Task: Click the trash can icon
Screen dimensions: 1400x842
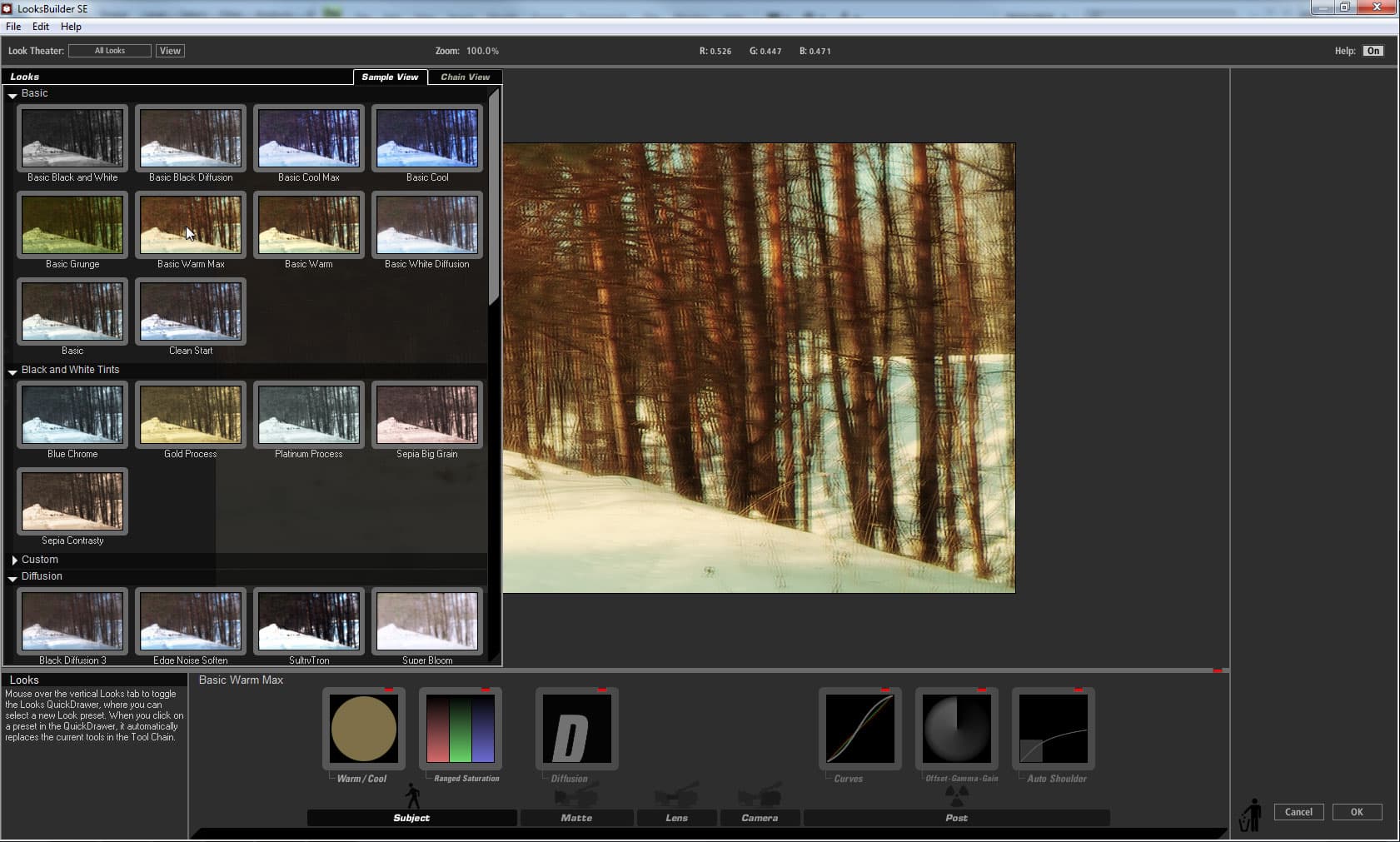Action: coord(1250,815)
